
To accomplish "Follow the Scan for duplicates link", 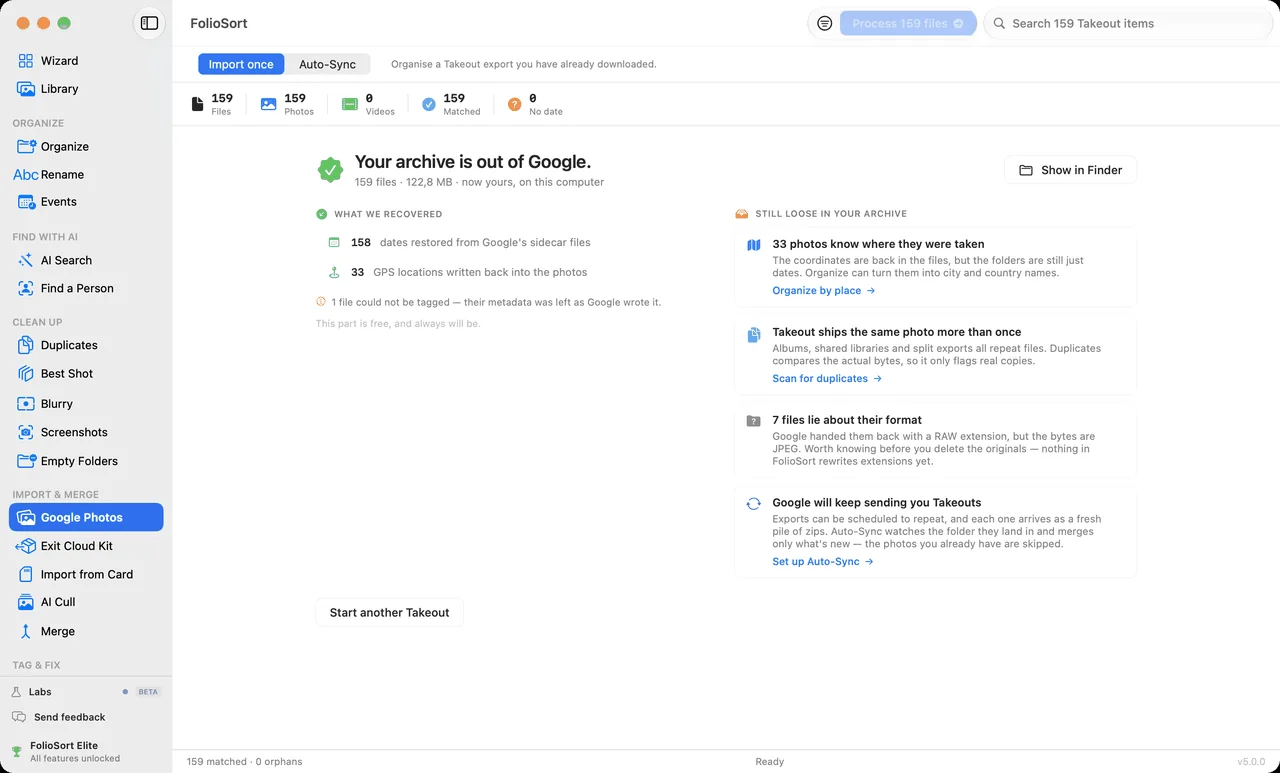I will coord(827,379).
